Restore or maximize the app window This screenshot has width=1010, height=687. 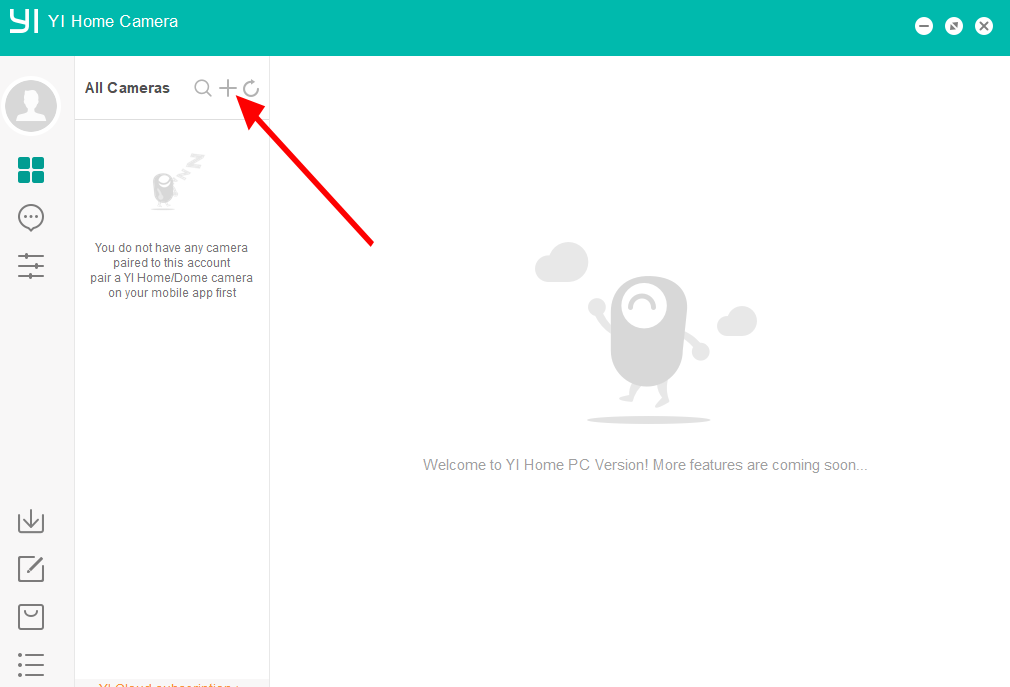954,26
